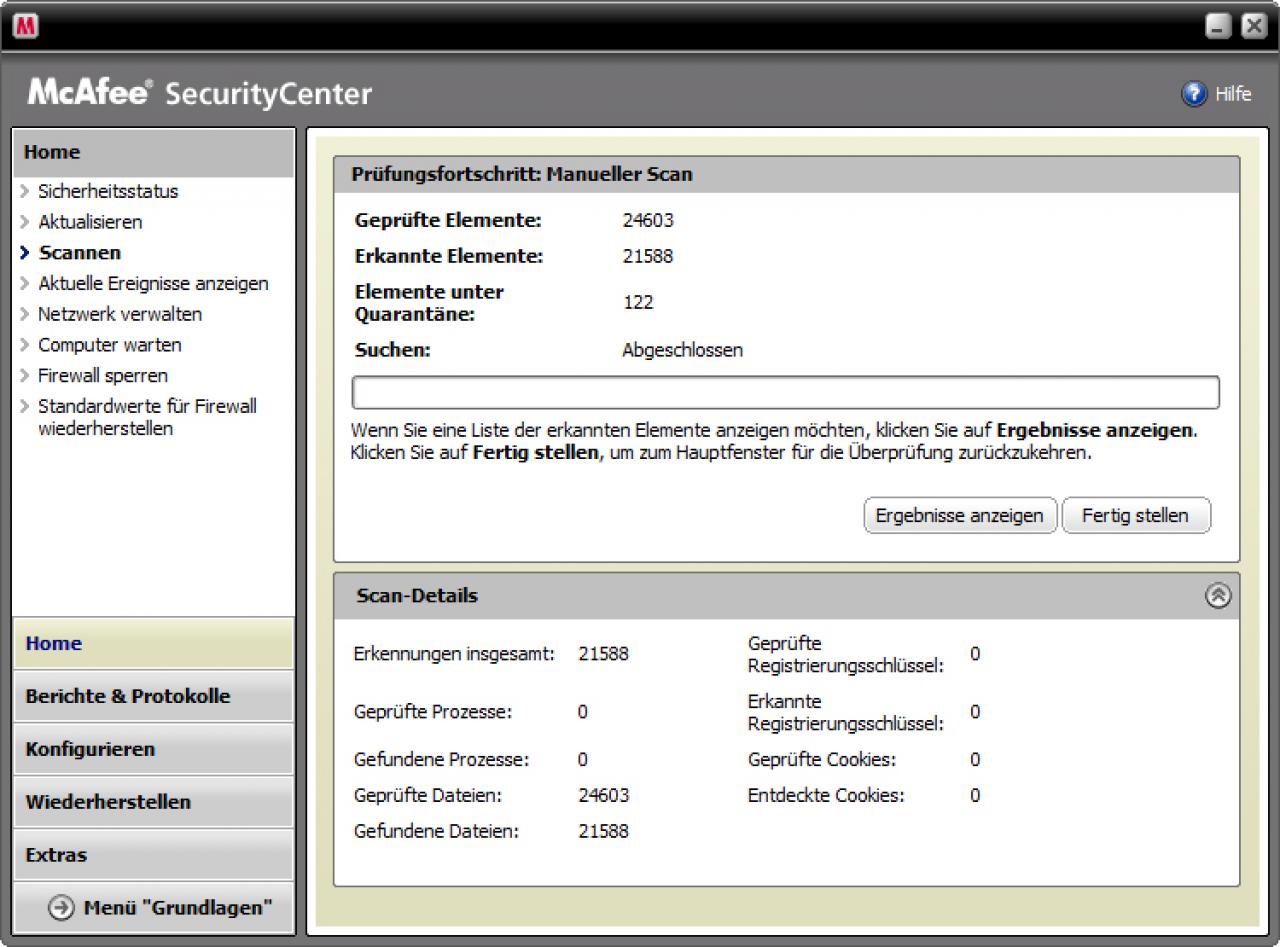Collapse the Scan-Details panel with chevron icon
Screen dimensions: 1280x947
1218,595
